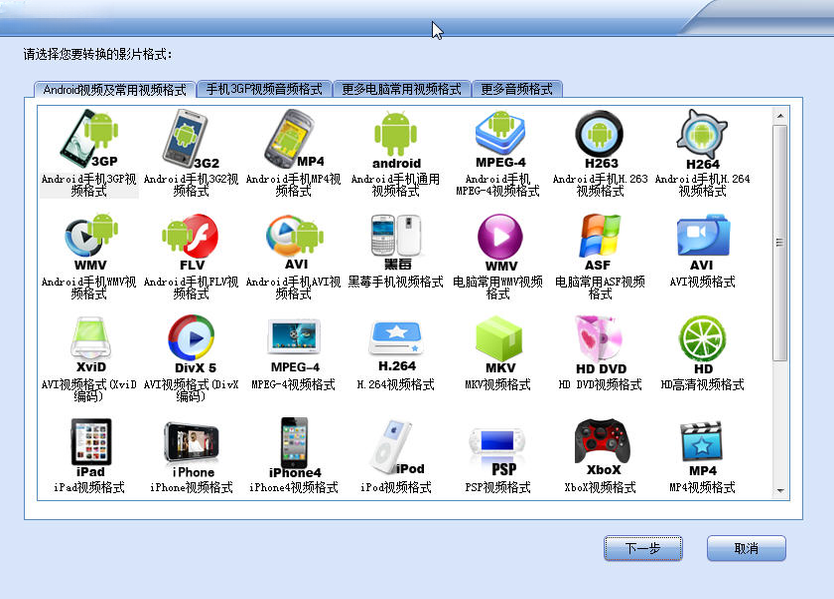
Task: Pick the iPod video format icon
Action: (397, 447)
